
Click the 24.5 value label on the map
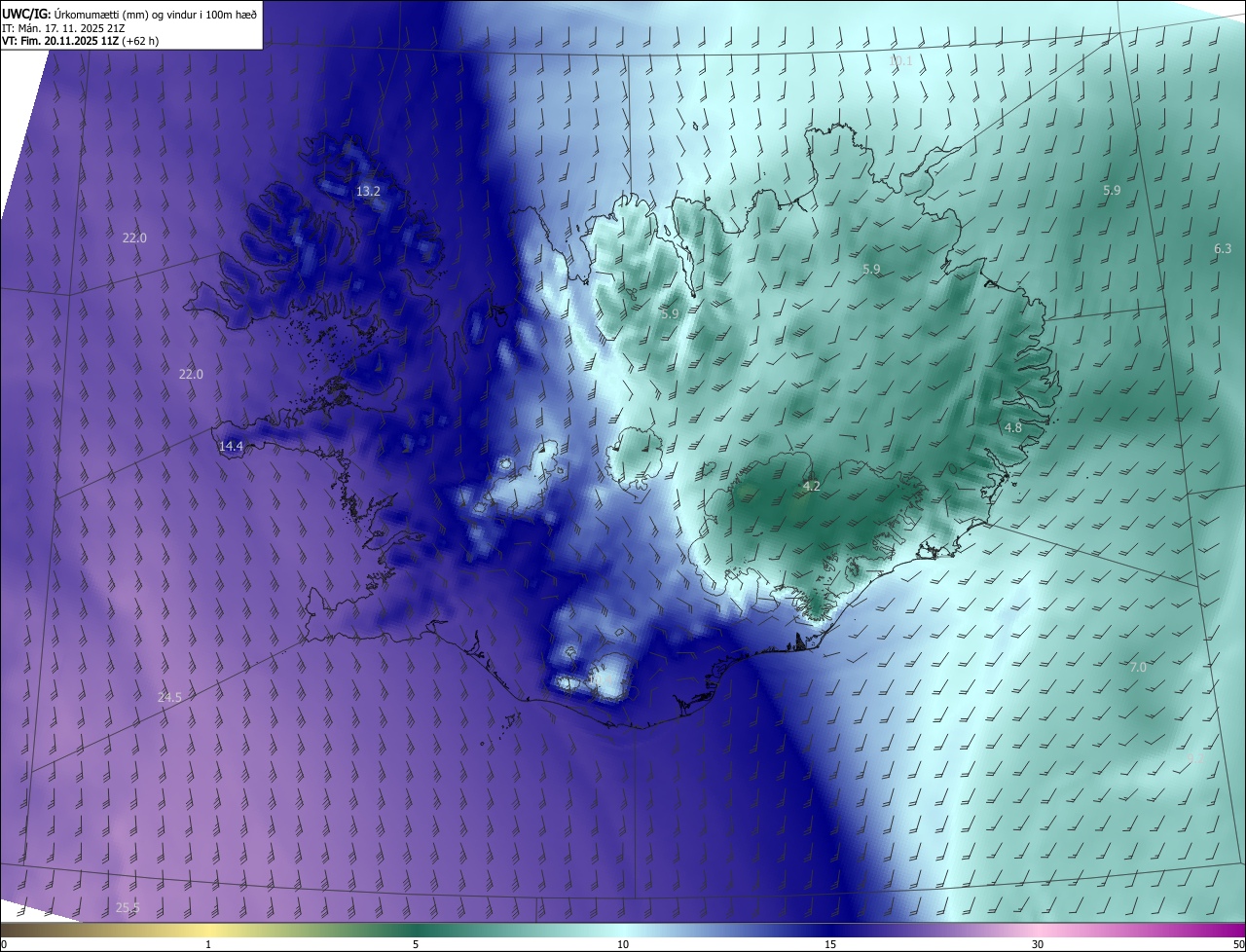coord(169,697)
